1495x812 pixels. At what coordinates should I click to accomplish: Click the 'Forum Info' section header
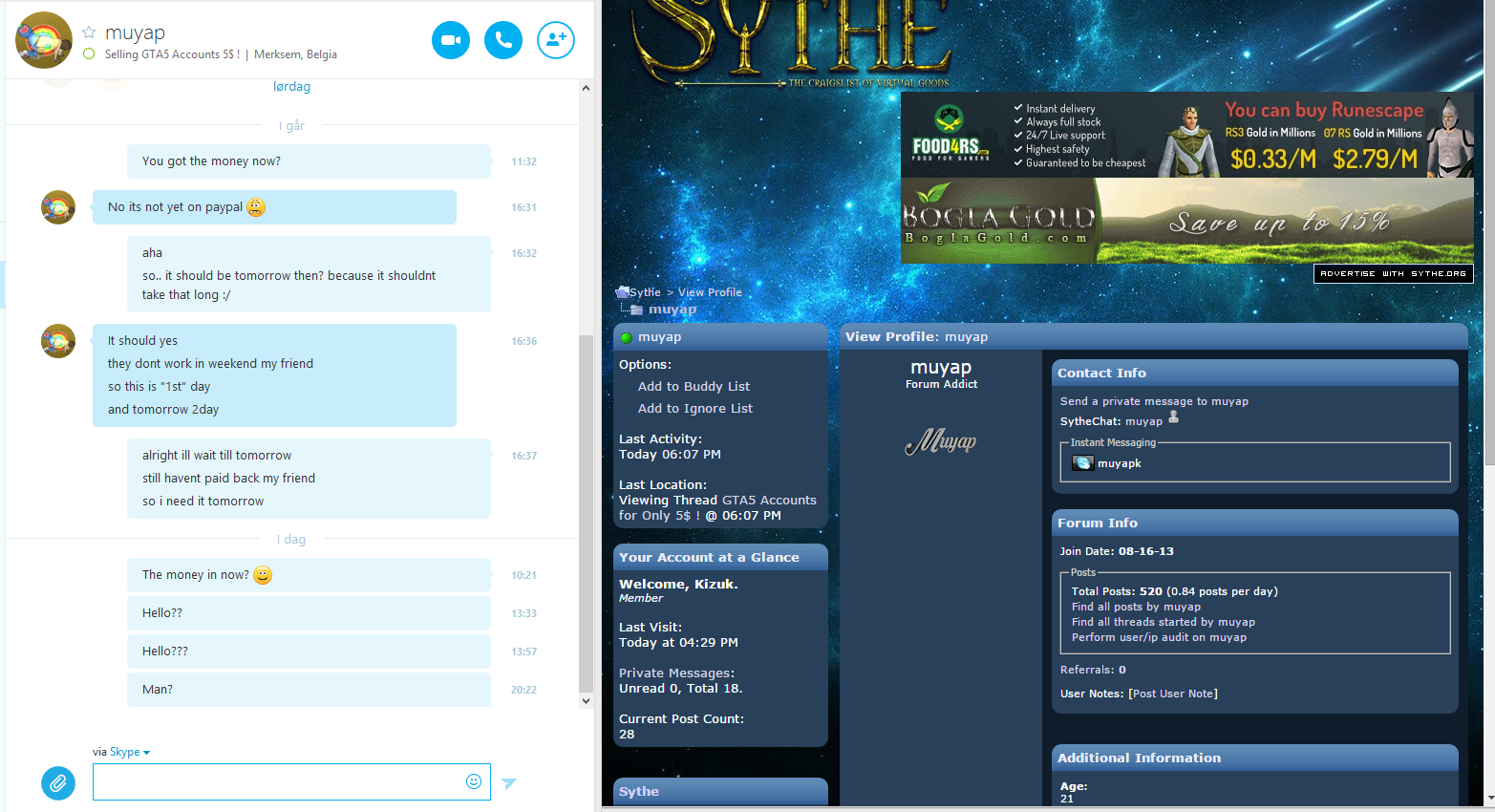(x=1255, y=523)
